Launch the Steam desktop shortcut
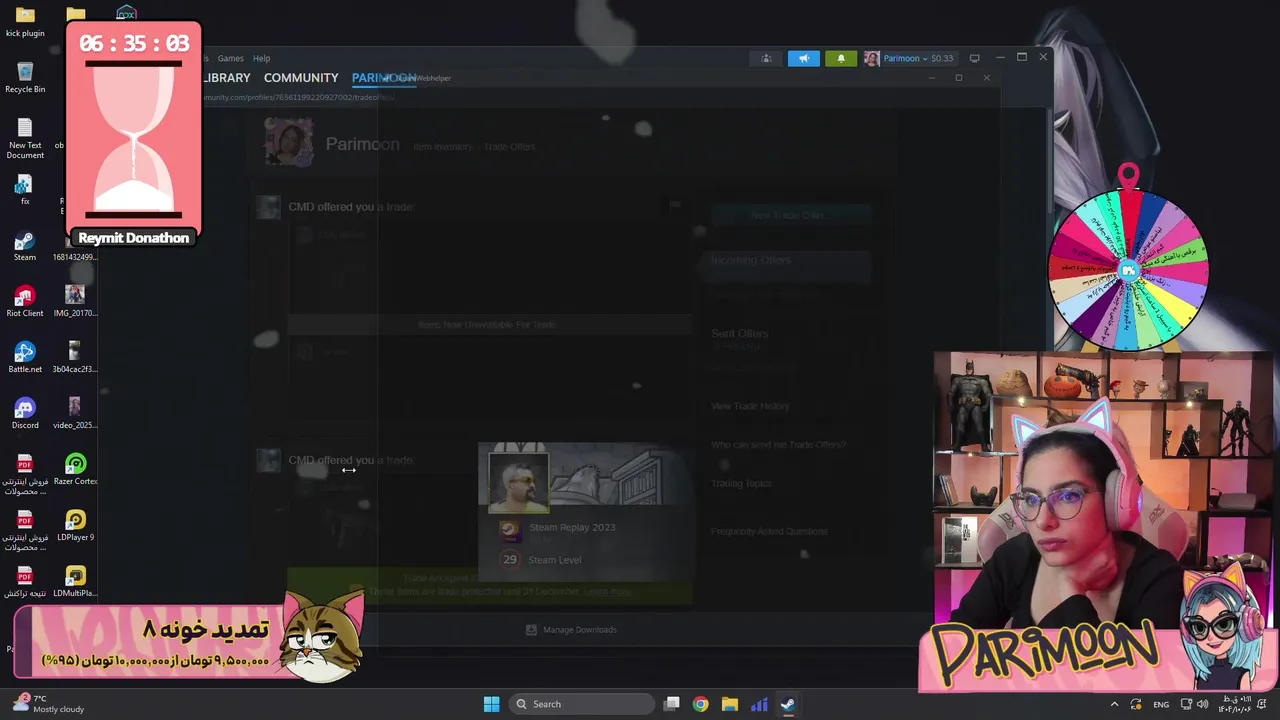 coord(25,246)
